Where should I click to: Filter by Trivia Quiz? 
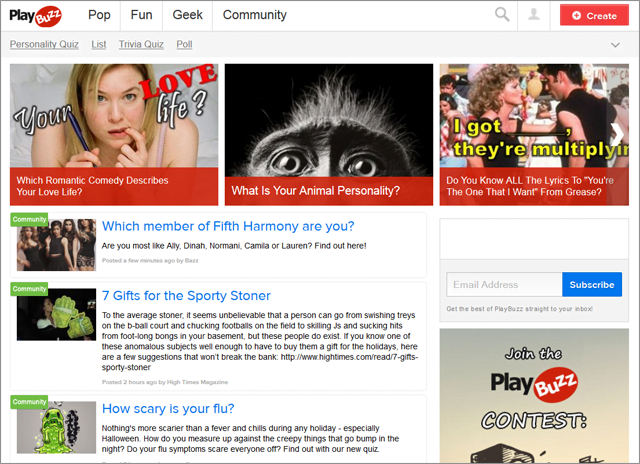pos(141,44)
